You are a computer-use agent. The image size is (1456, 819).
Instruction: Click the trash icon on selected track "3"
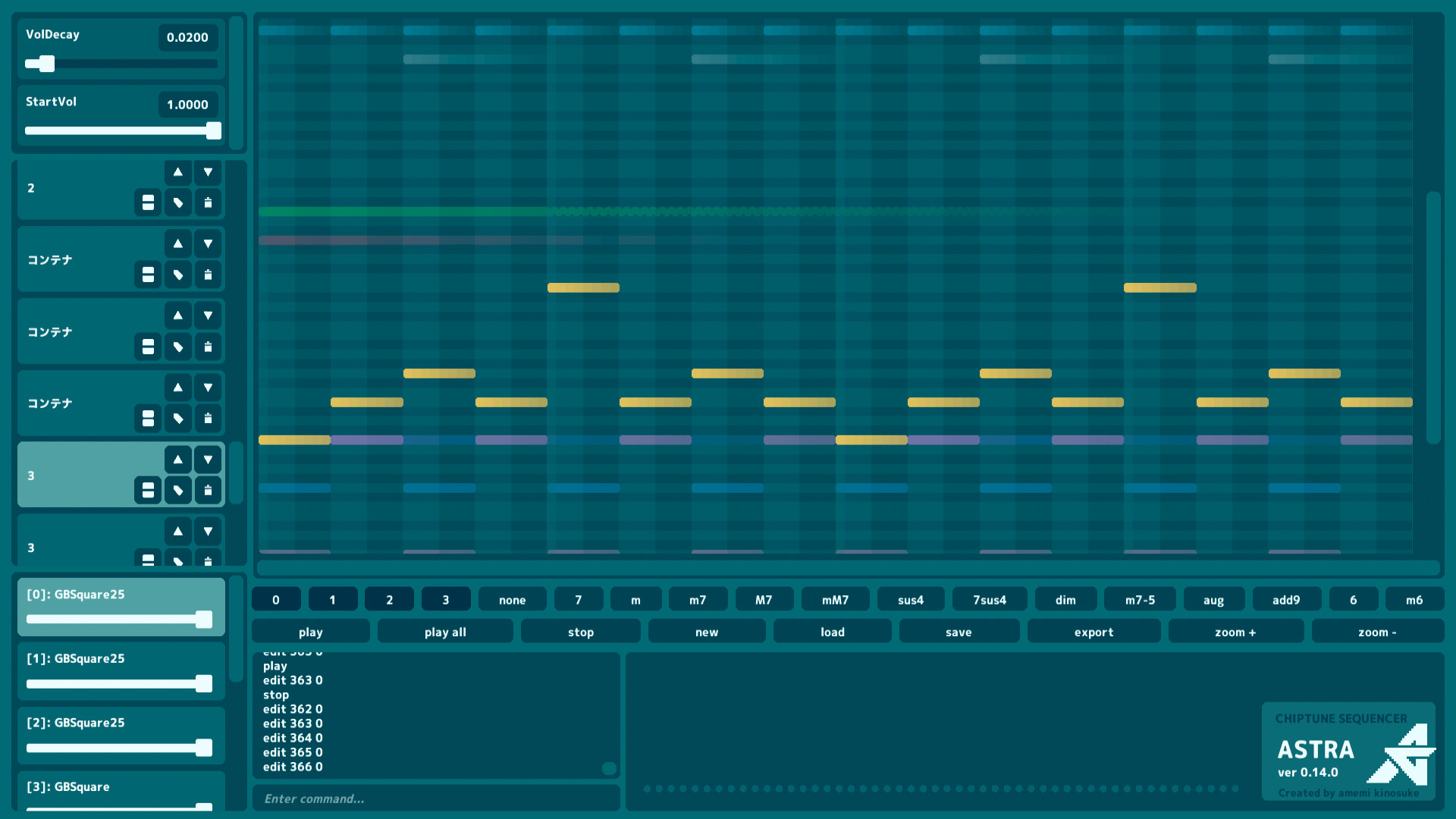tap(208, 490)
